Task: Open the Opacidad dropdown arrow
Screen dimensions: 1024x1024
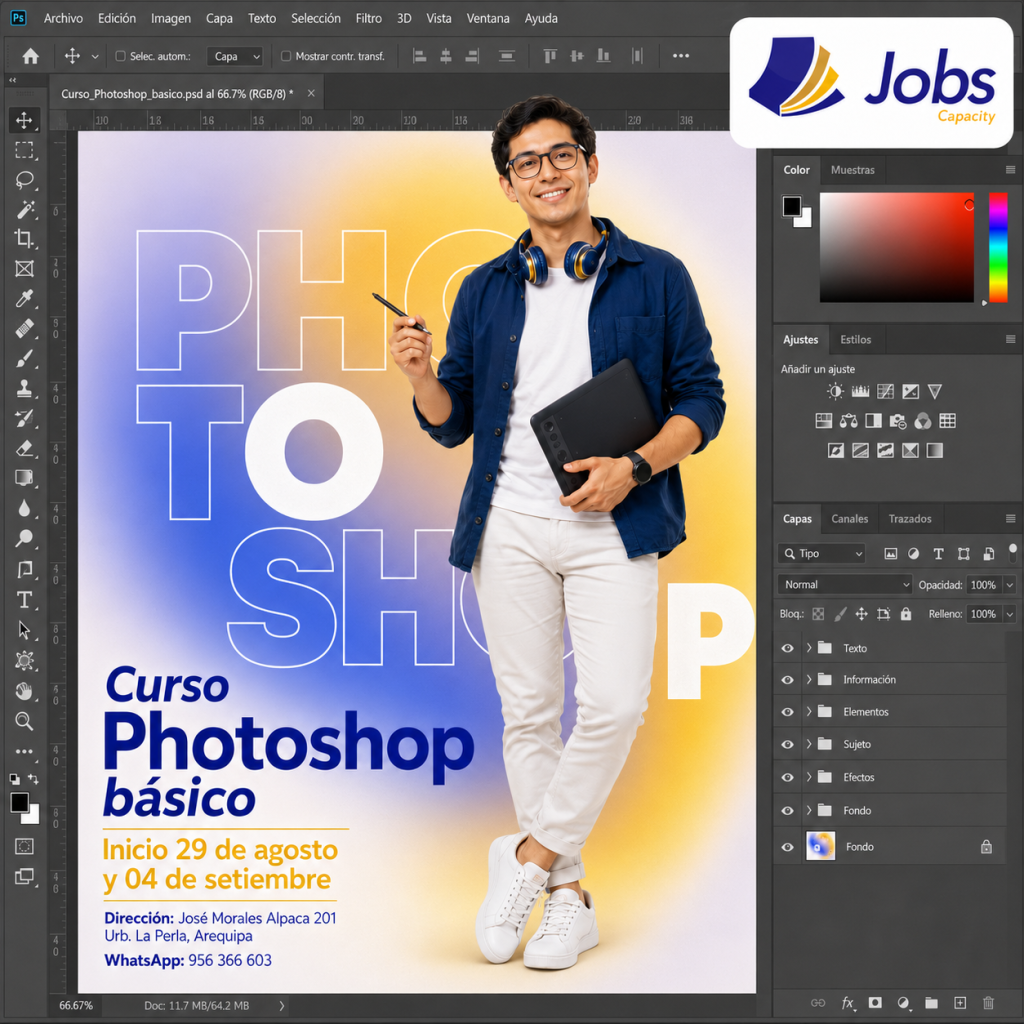Action: [x=1010, y=584]
